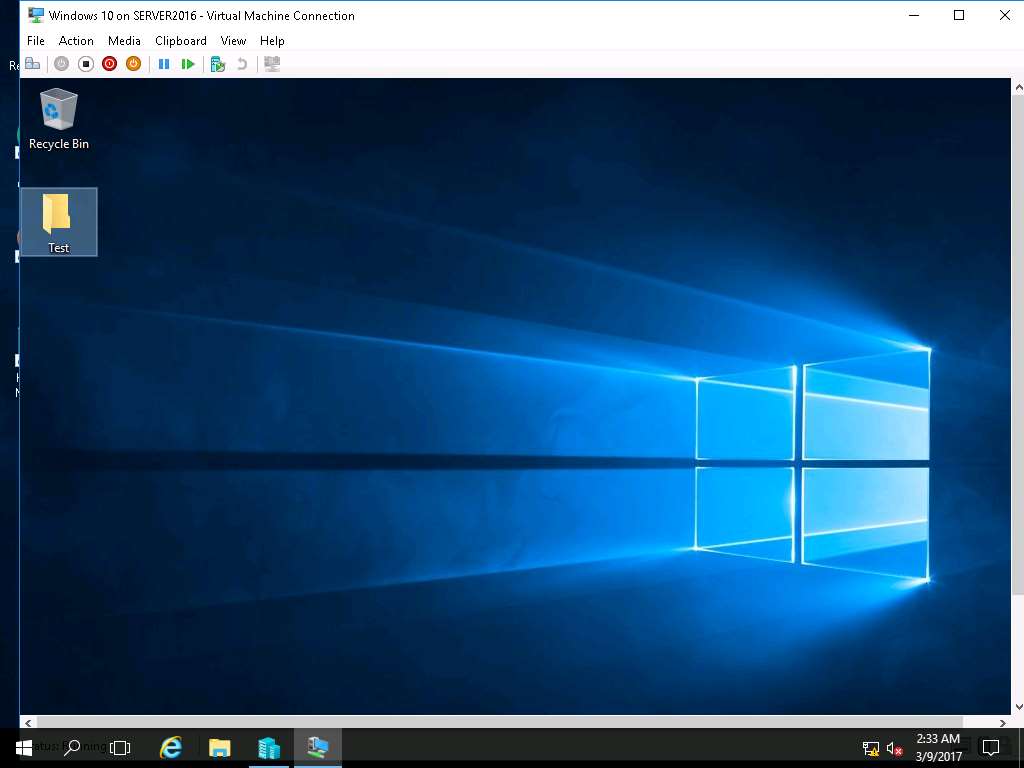Click the Enhanced Session toolbar icon

point(272,64)
